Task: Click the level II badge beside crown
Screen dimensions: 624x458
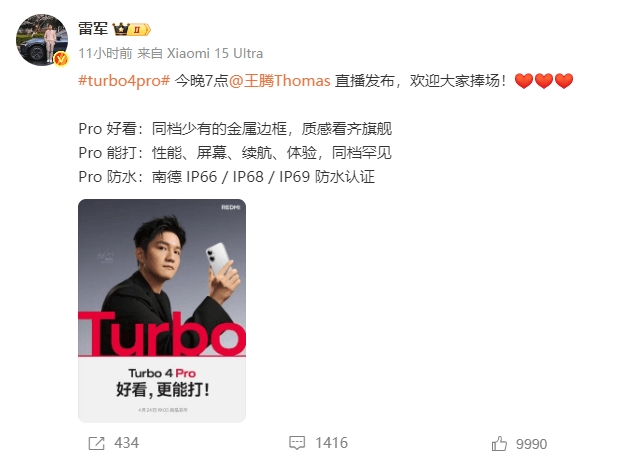Action: point(139,30)
